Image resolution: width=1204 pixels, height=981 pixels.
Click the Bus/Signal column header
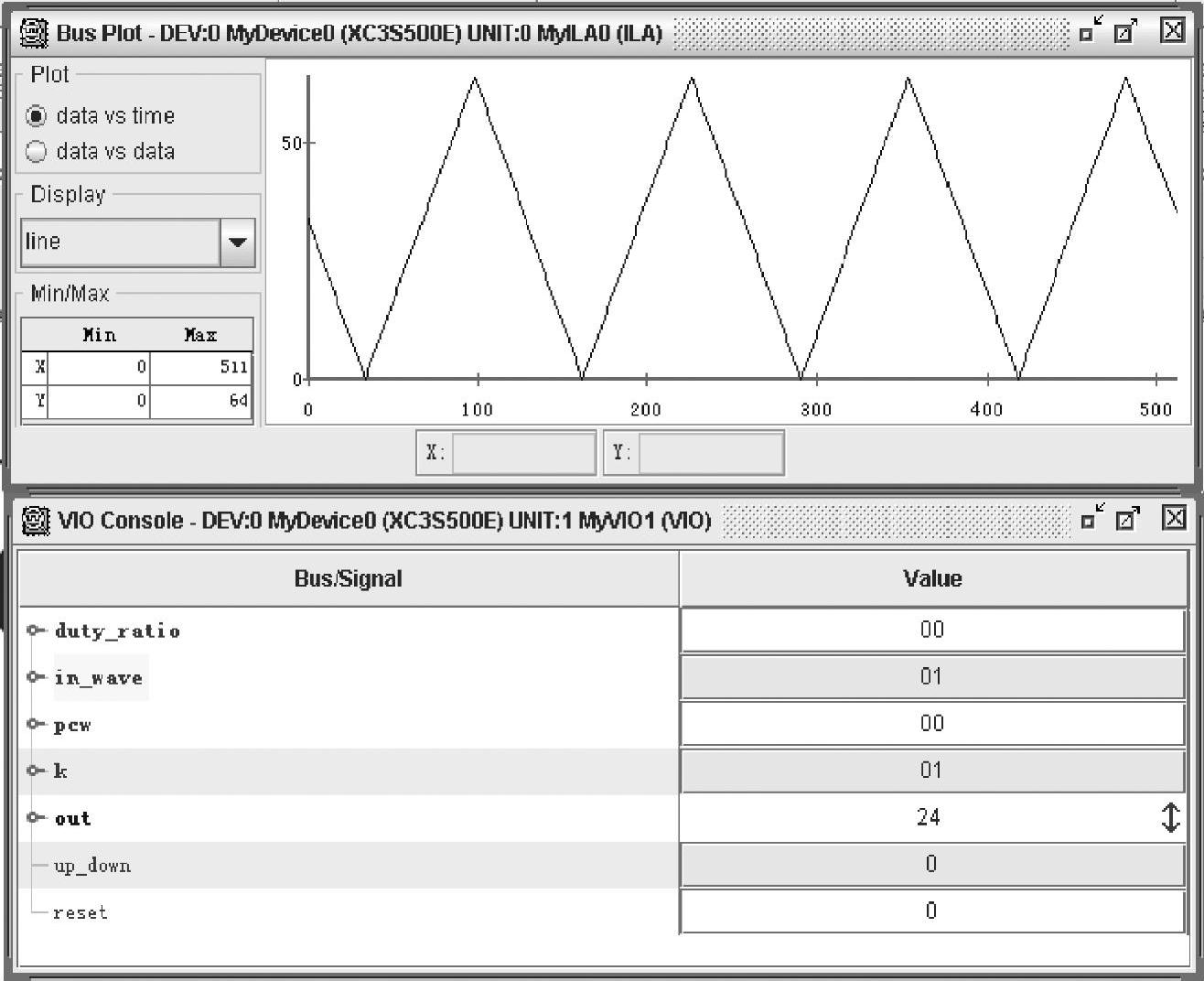[x=349, y=578]
